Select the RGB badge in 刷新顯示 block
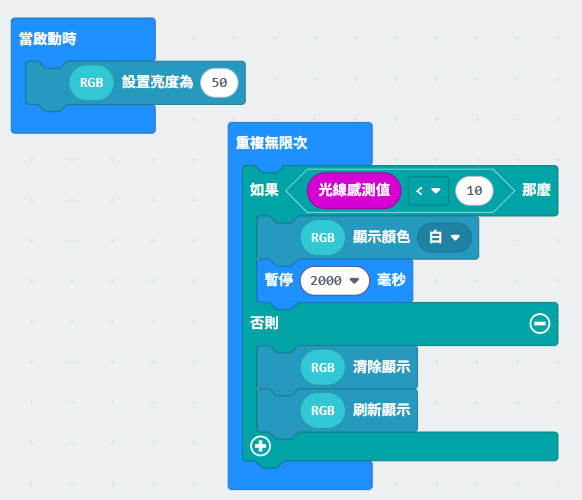 coord(323,411)
